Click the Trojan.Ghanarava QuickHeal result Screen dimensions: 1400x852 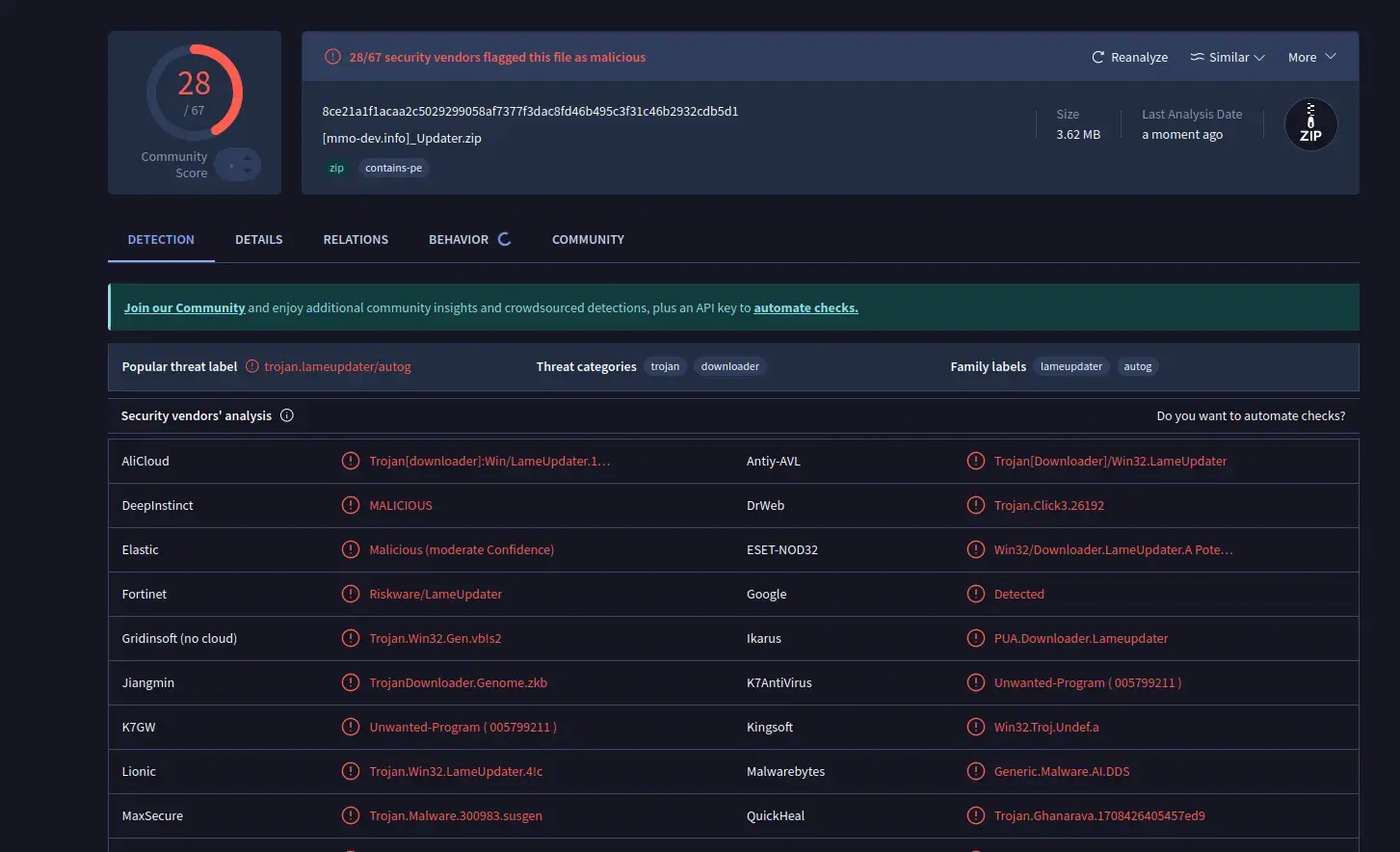pos(1099,815)
